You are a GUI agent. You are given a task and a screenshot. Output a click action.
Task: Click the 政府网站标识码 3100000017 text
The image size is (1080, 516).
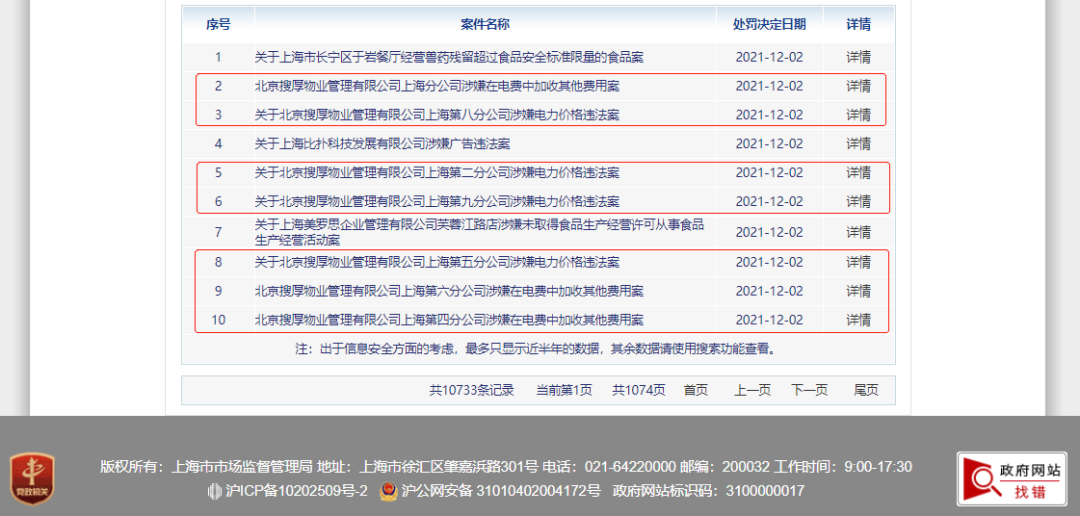708,491
